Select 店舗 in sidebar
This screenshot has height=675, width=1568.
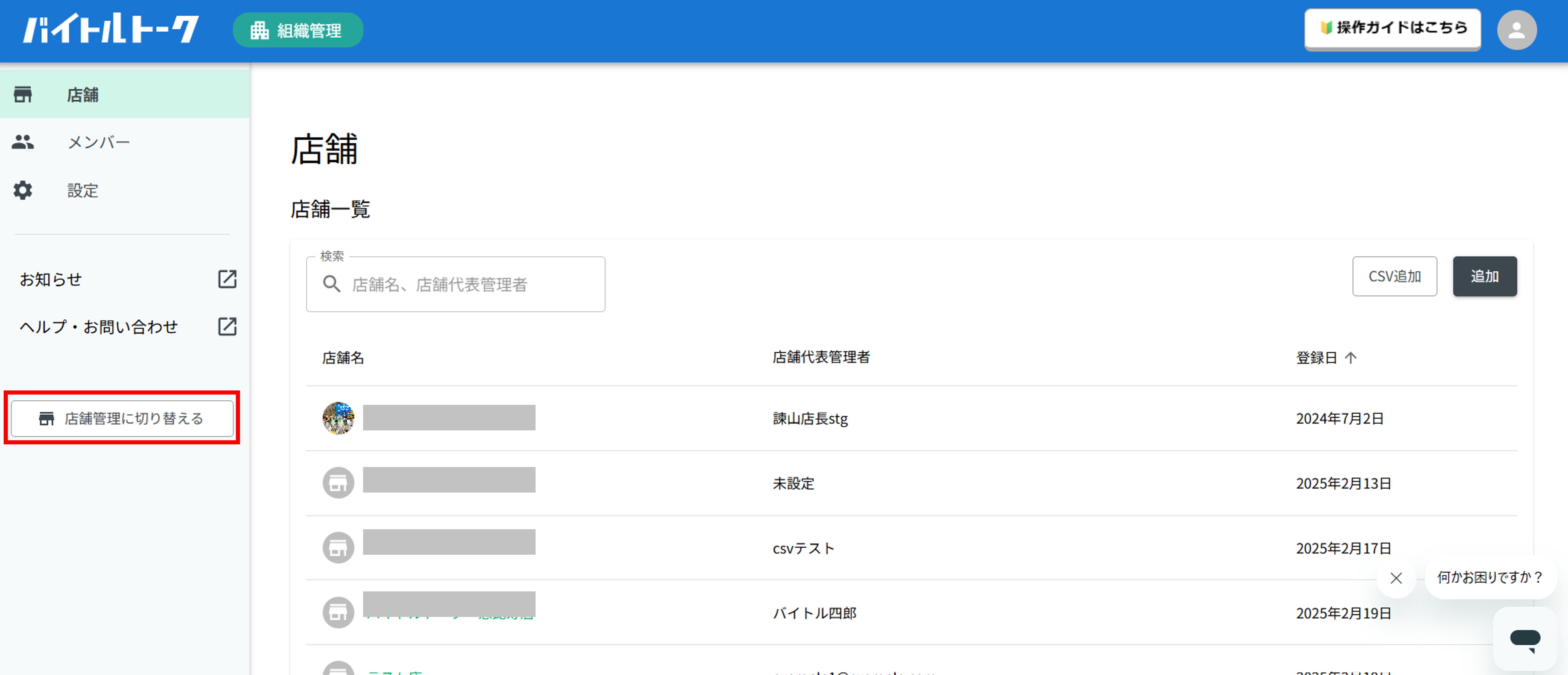125,94
